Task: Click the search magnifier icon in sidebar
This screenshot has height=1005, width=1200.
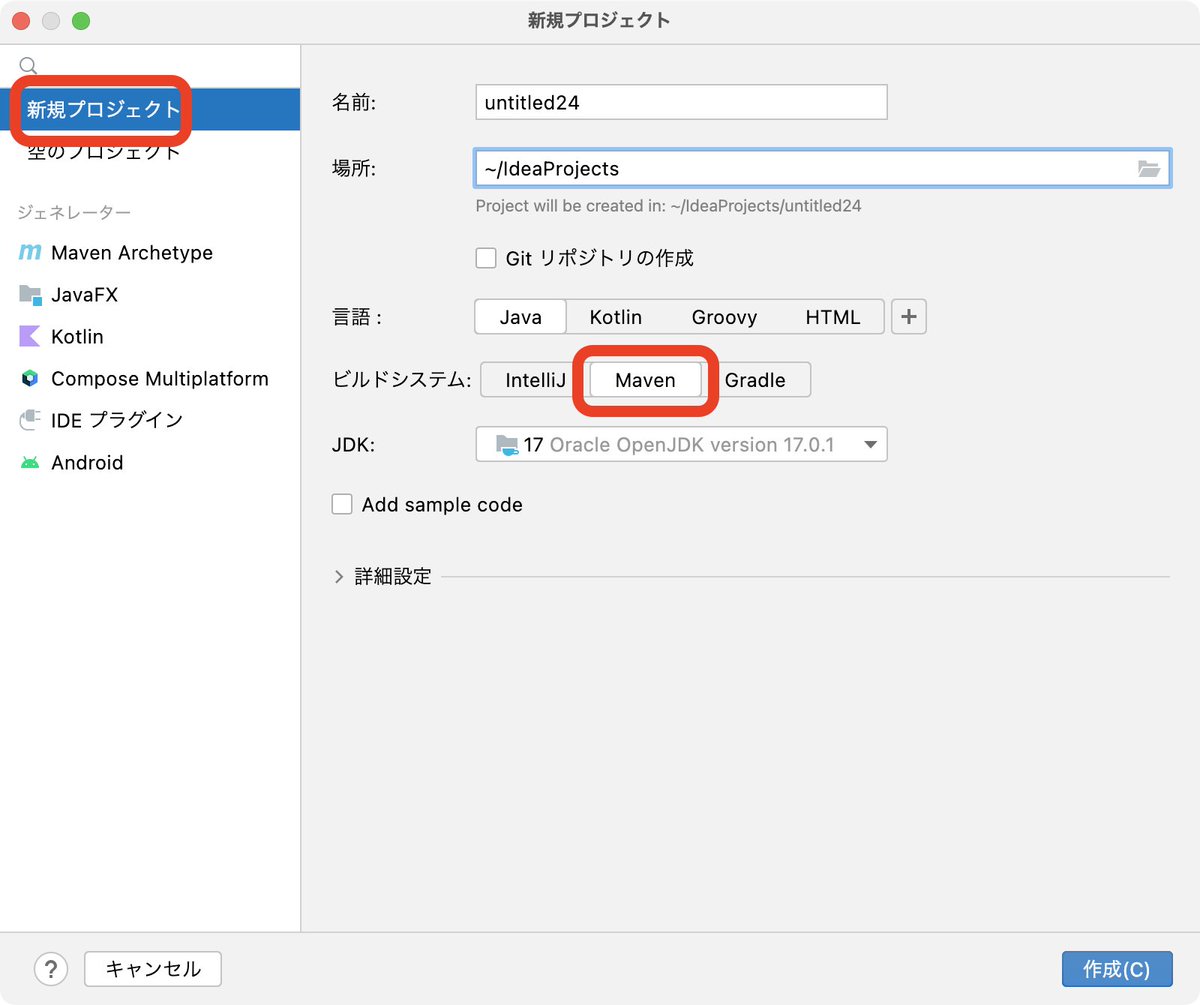Action: click(28, 65)
